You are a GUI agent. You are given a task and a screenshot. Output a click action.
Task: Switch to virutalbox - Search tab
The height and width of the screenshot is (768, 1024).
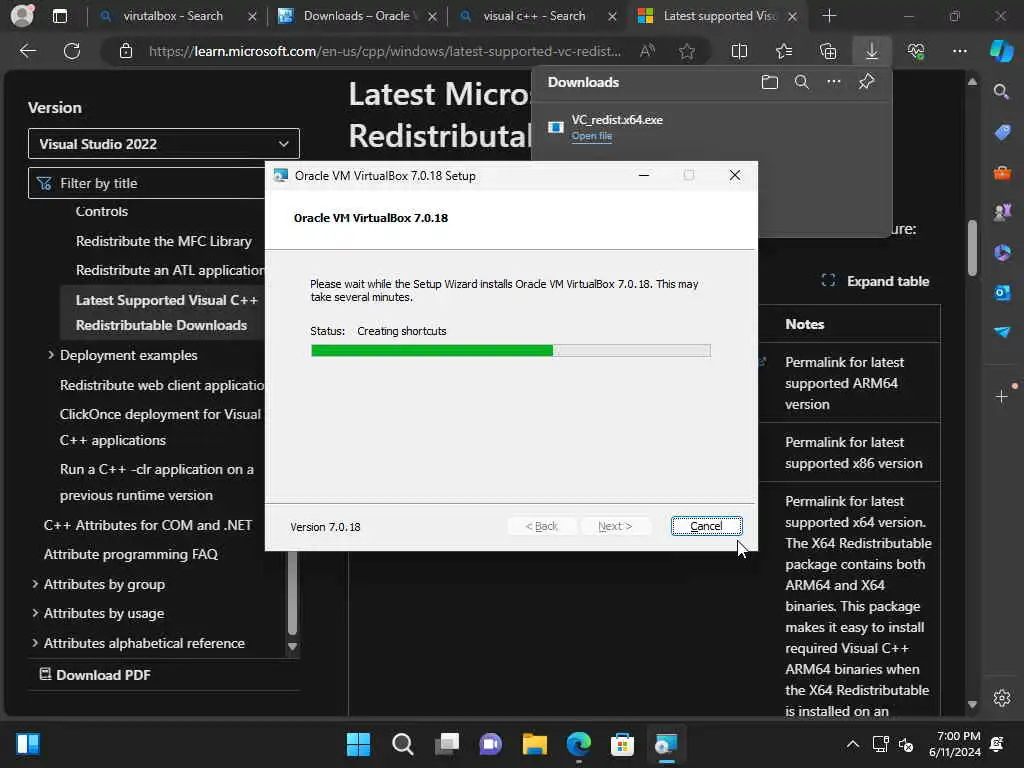173,16
